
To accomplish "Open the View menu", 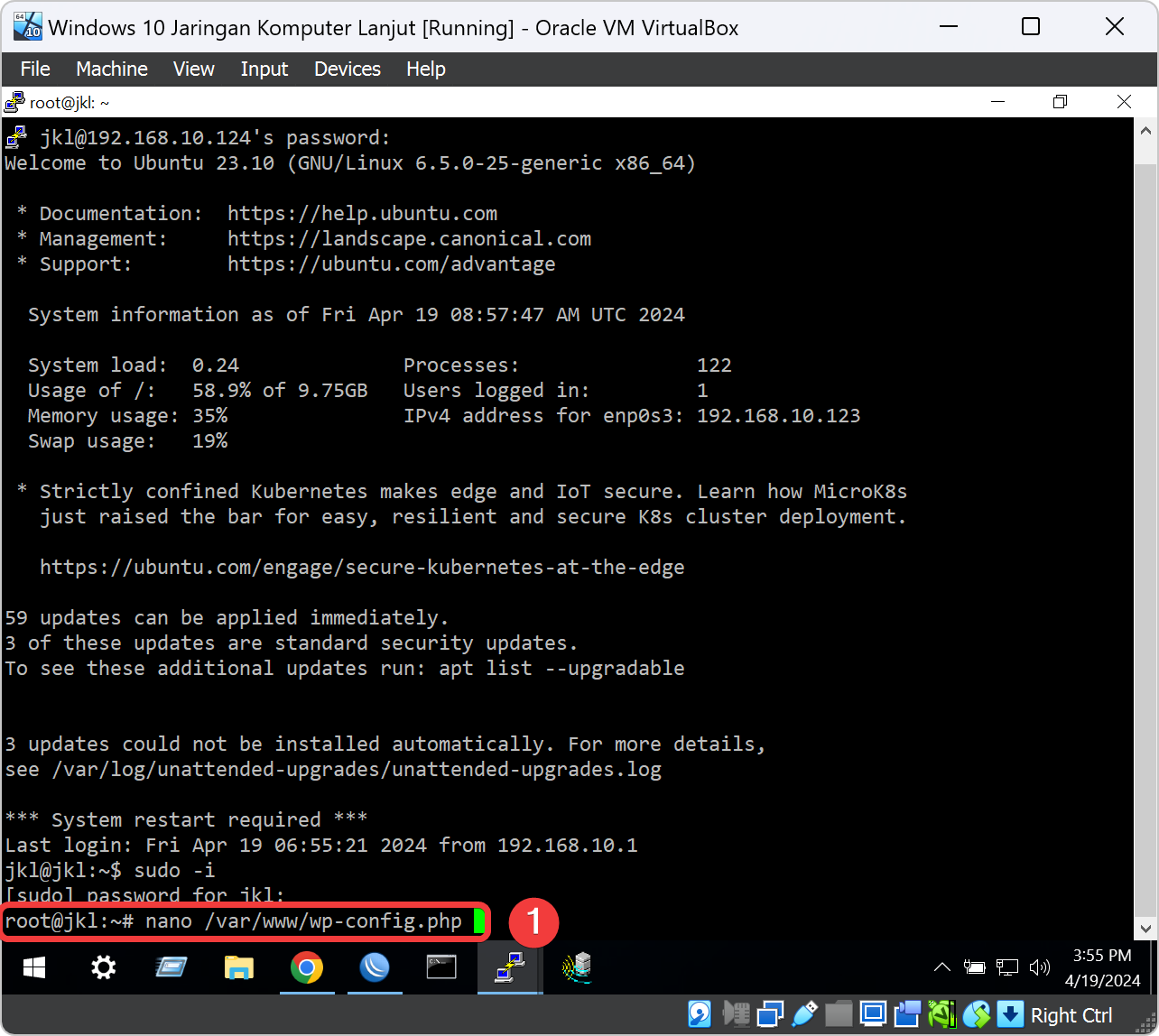I will click(x=194, y=69).
